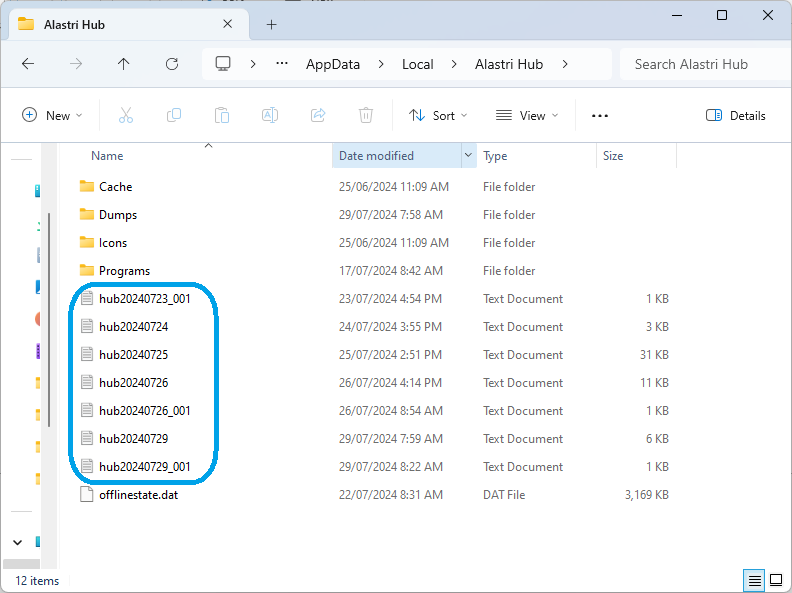Image resolution: width=792 pixels, height=593 pixels.
Task: Switch to details list view in status bar
Action: pyautogui.click(x=754, y=580)
